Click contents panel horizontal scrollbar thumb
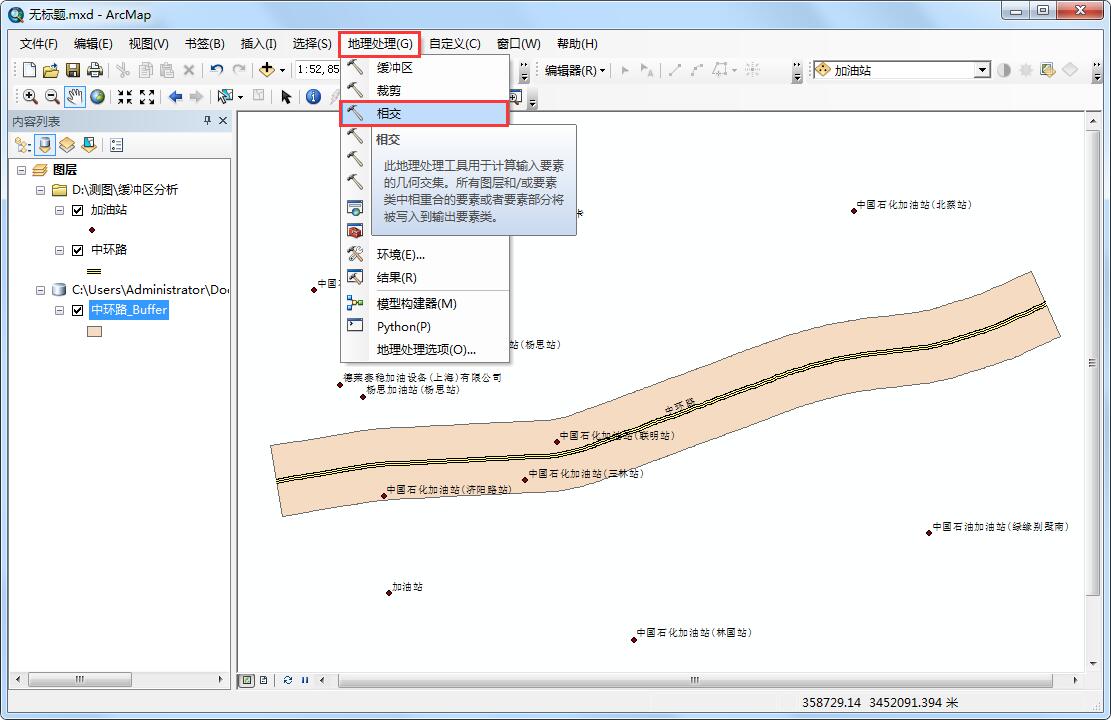This screenshot has height=720, width=1111. (79, 679)
